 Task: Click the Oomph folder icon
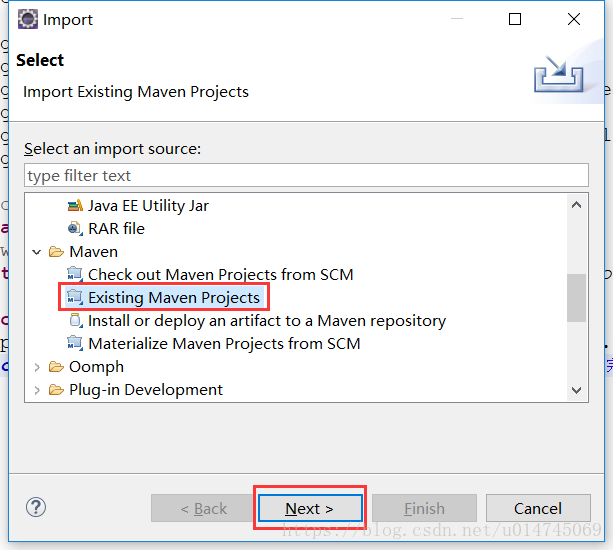coord(56,367)
